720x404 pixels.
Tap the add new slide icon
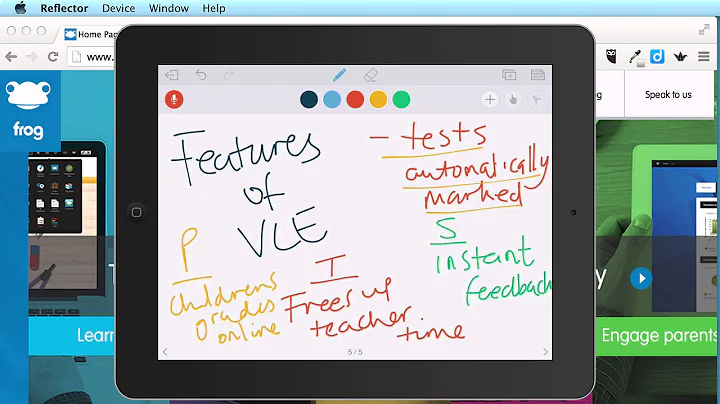509,74
